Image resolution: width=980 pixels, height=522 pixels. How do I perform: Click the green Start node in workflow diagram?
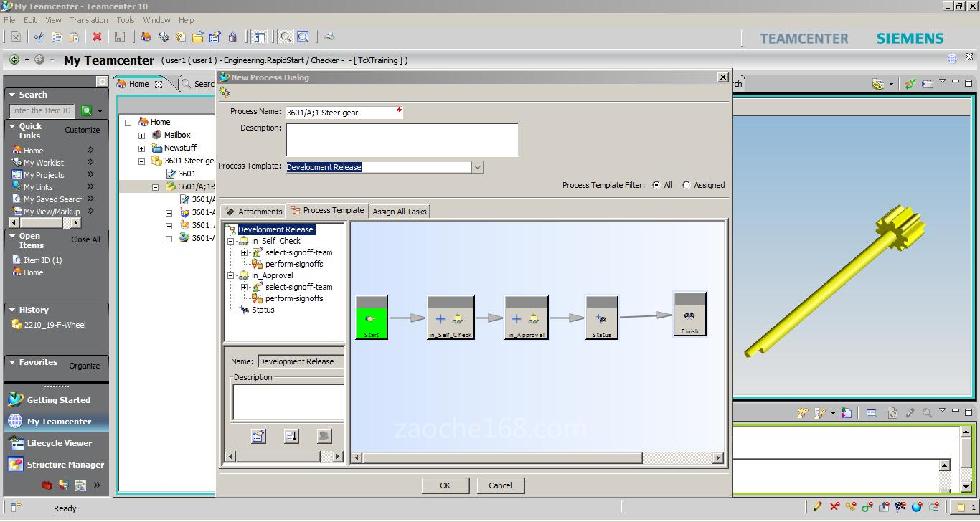371,319
